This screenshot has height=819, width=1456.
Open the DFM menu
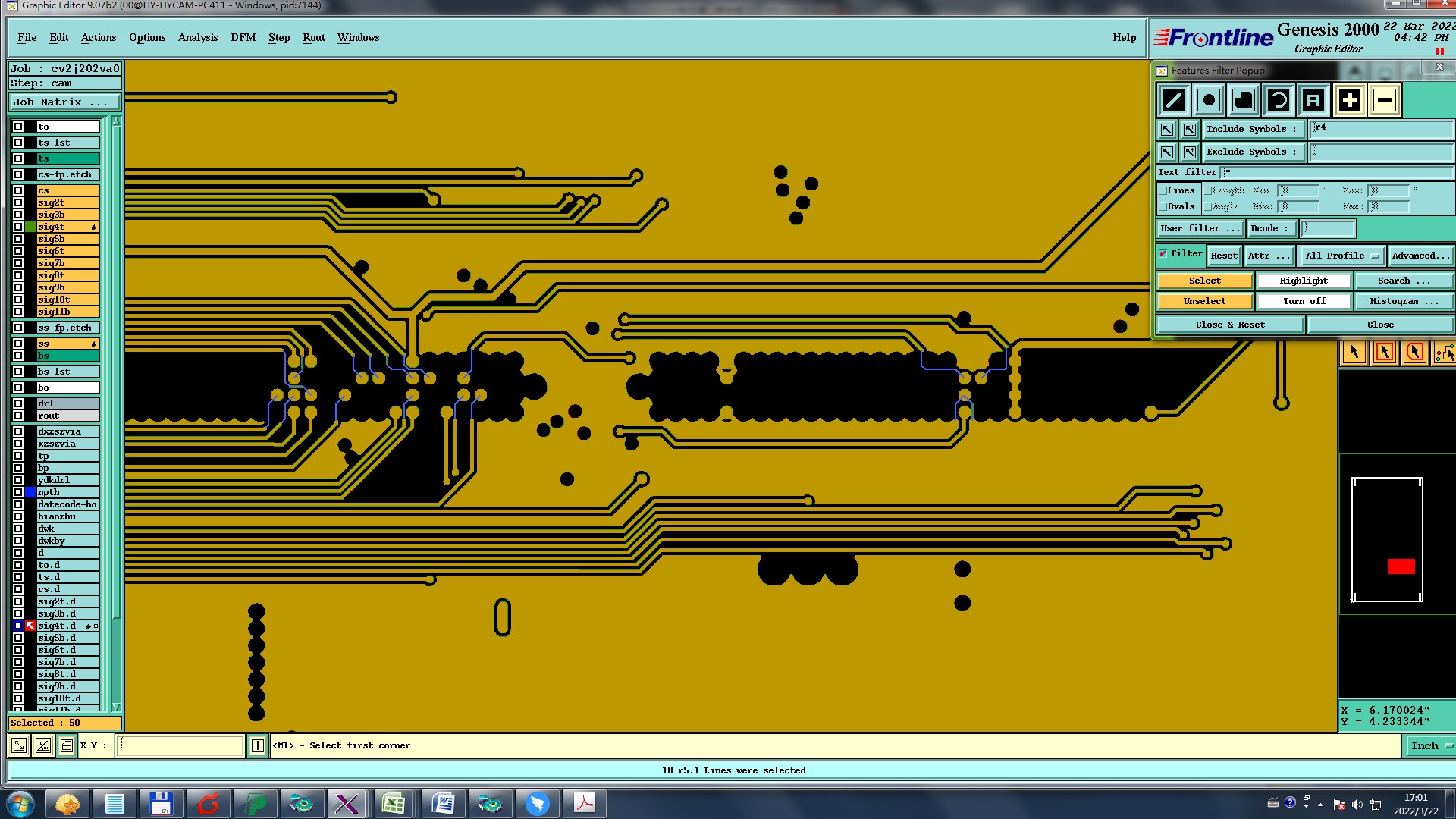point(243,37)
